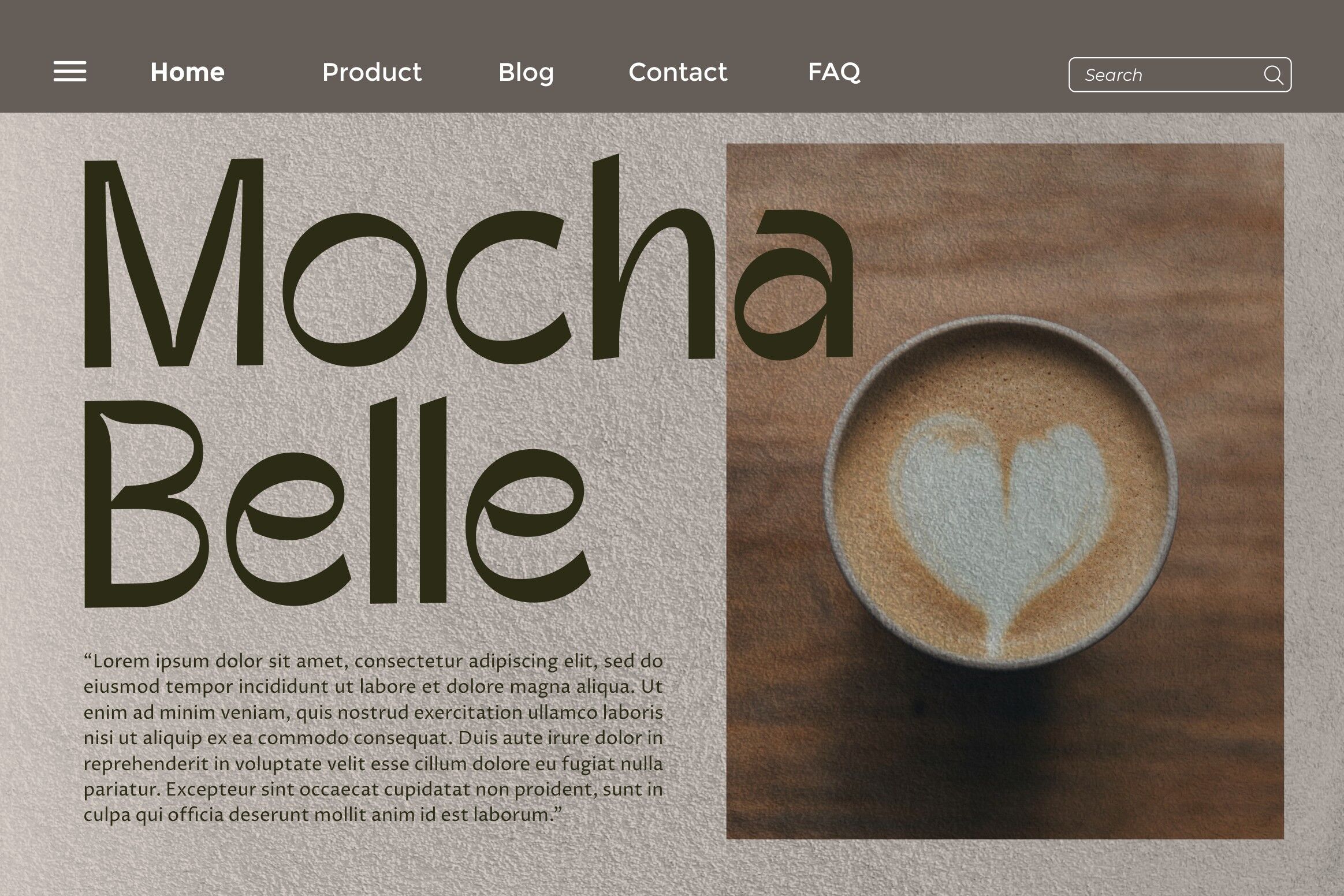The height and width of the screenshot is (896, 1344).
Task: Select the Lorem ipsum quote paragraph
Action: click(x=373, y=738)
